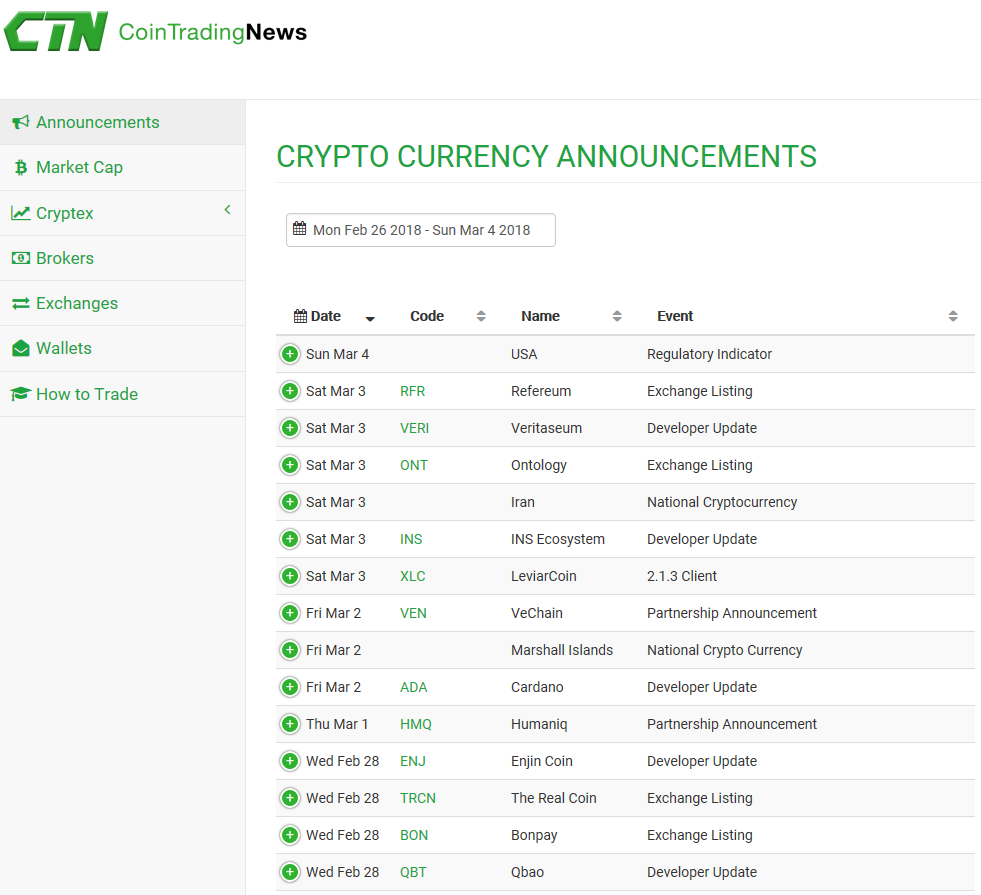Screen dimensions: 981x895
Task: Sort by the Event column arrows
Action: (953, 316)
